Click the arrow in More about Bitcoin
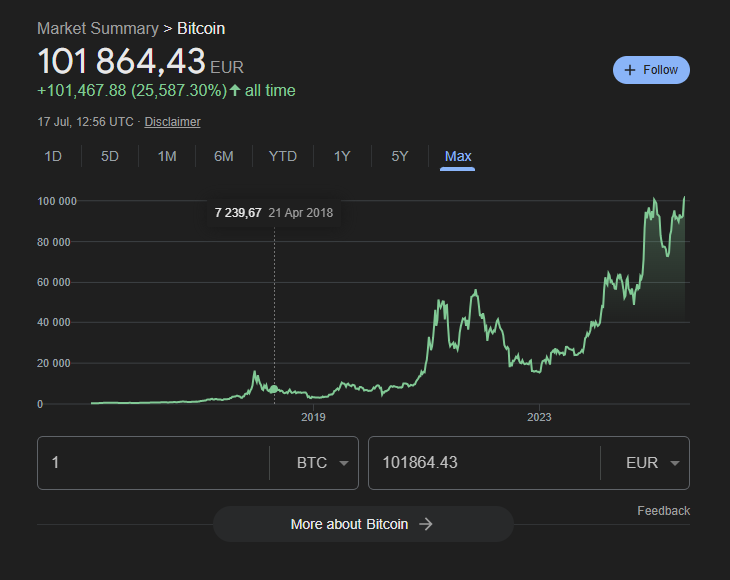The width and height of the screenshot is (730, 580). click(x=426, y=524)
